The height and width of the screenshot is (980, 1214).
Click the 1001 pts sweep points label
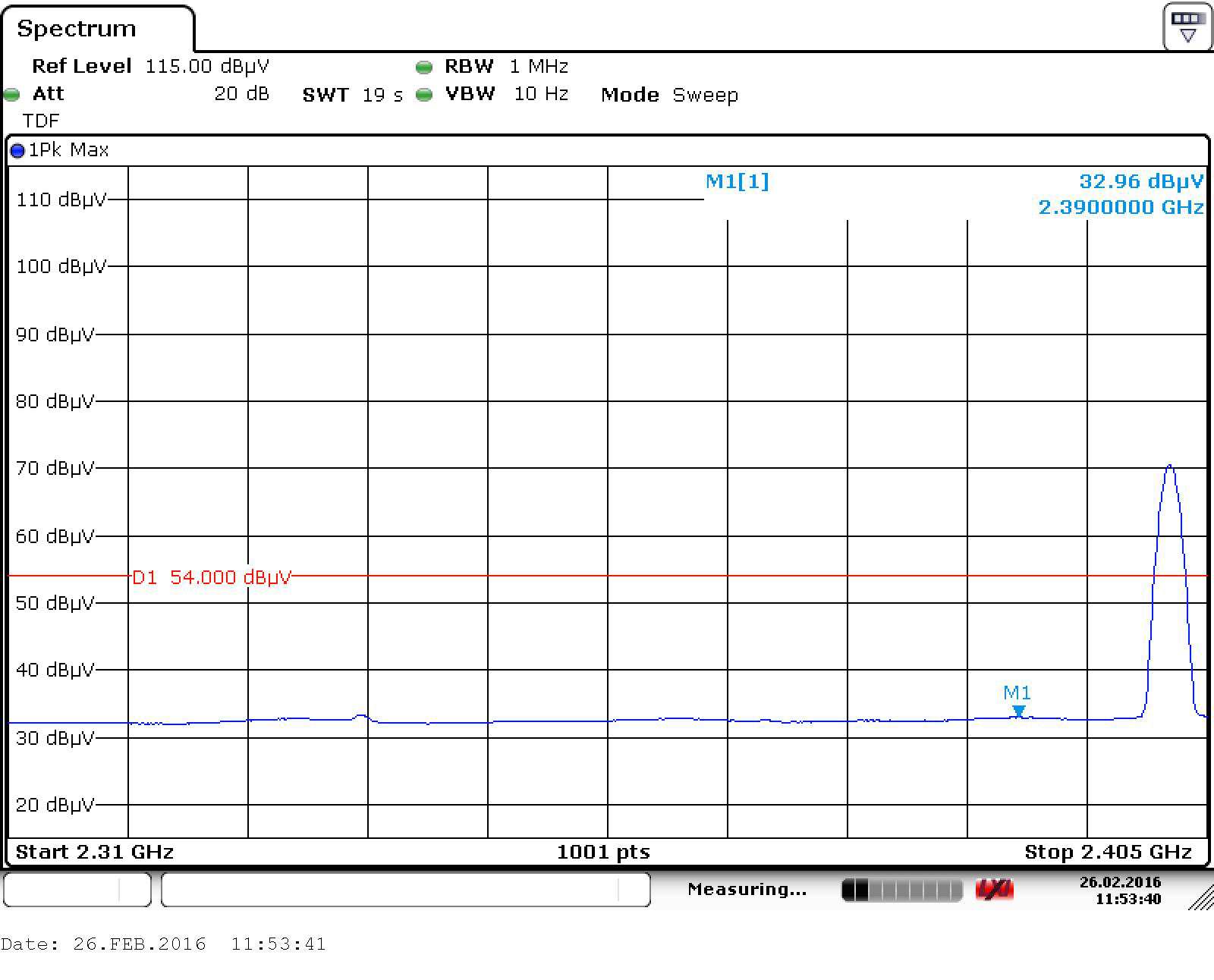click(x=603, y=852)
